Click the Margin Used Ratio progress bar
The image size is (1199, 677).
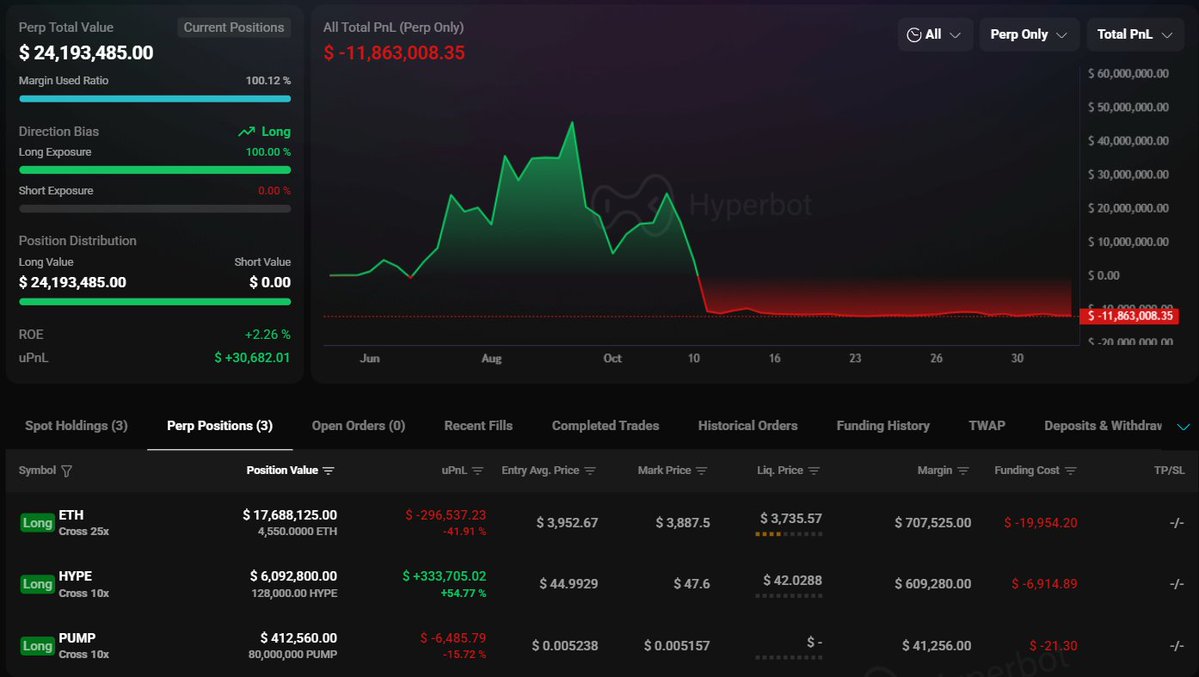coord(154,99)
